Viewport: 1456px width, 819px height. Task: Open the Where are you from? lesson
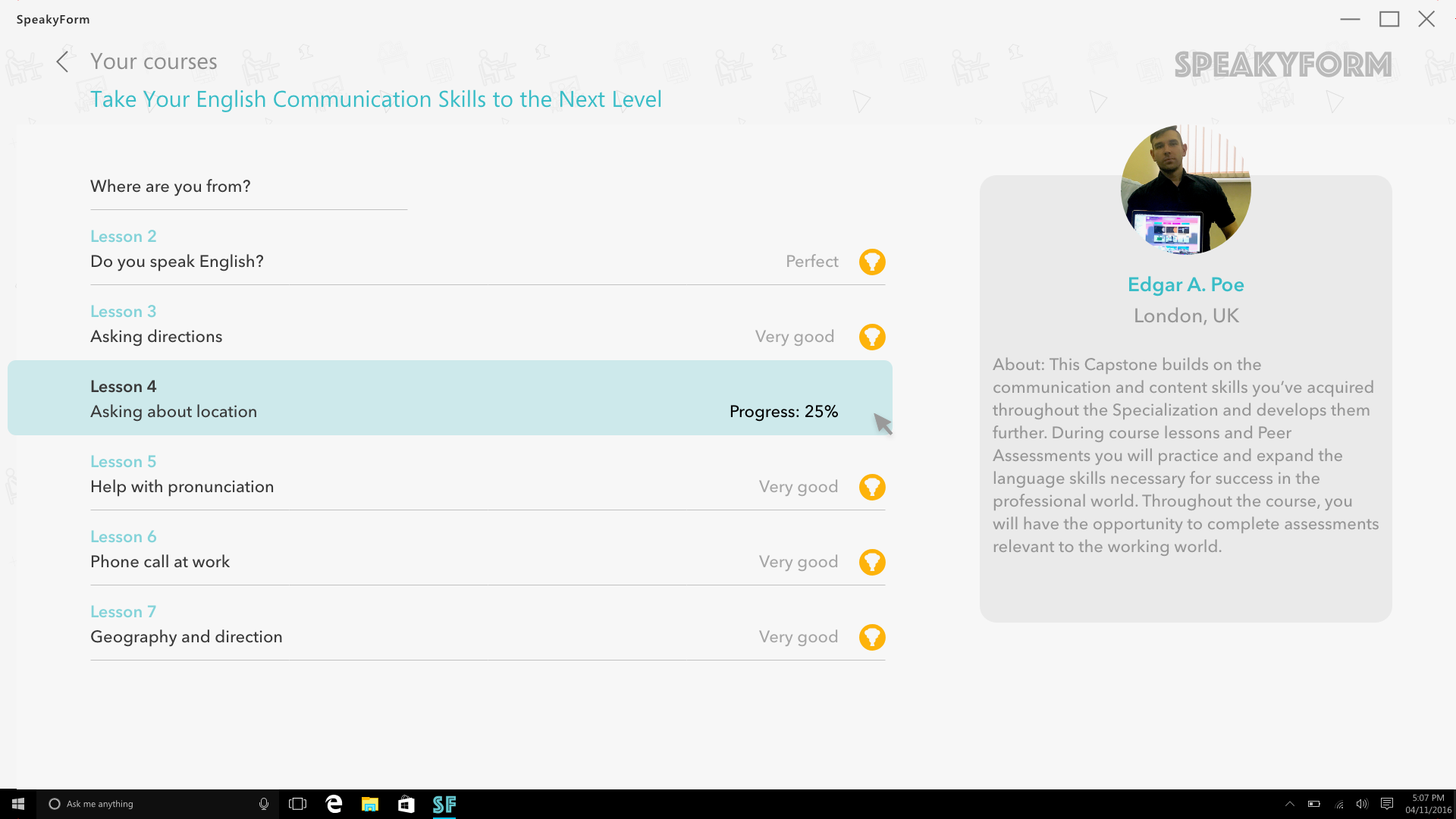pos(249,187)
